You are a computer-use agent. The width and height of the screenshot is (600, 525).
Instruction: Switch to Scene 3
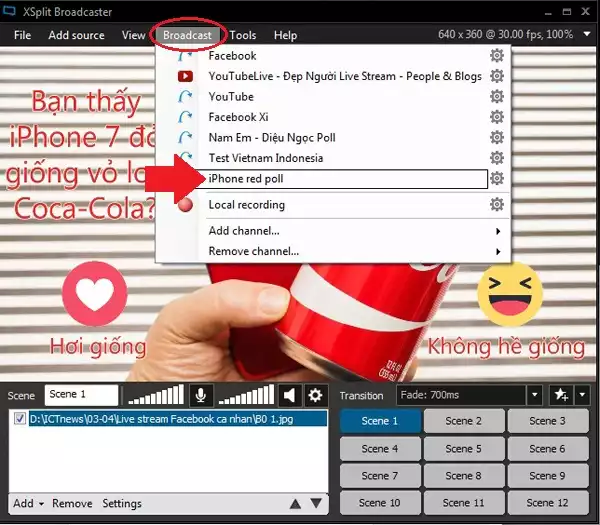click(547, 421)
